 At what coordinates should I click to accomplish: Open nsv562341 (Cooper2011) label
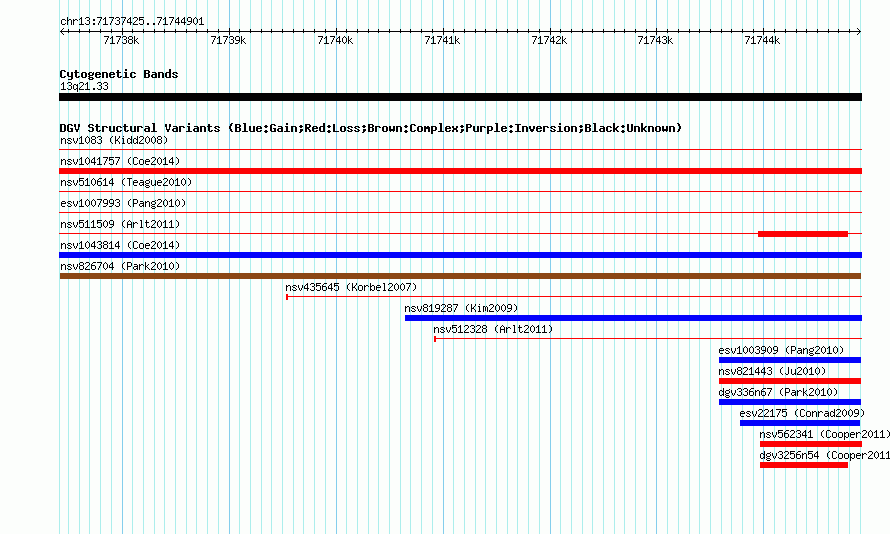click(x=825, y=434)
